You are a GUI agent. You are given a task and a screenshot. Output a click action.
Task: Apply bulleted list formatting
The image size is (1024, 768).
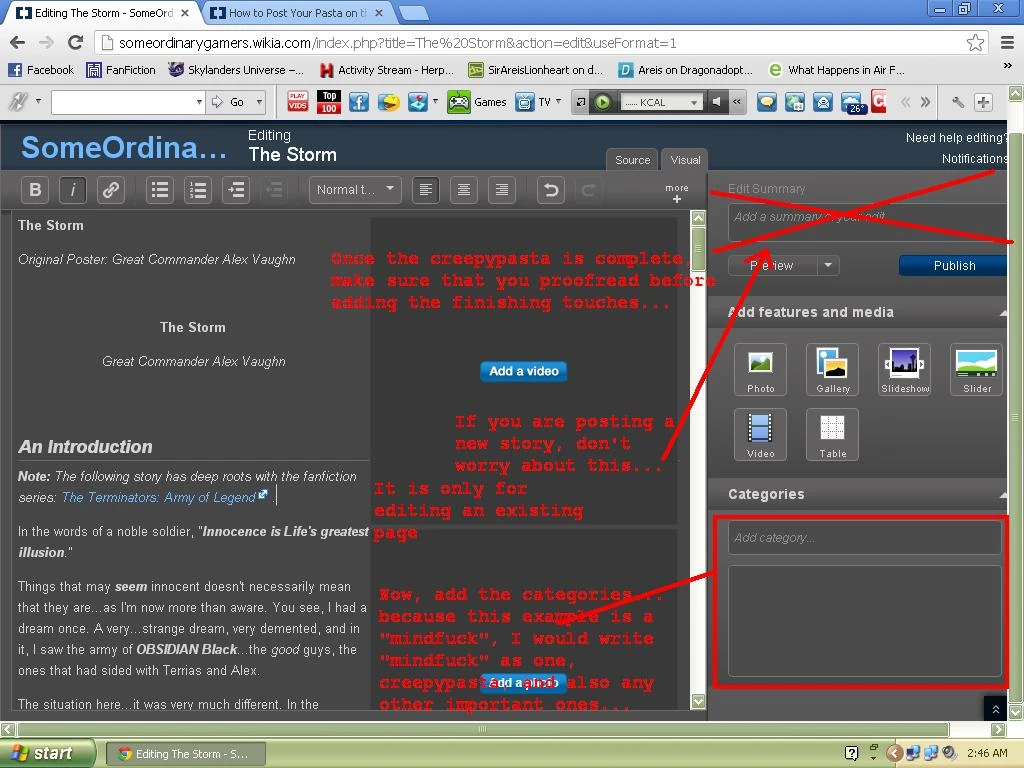160,190
